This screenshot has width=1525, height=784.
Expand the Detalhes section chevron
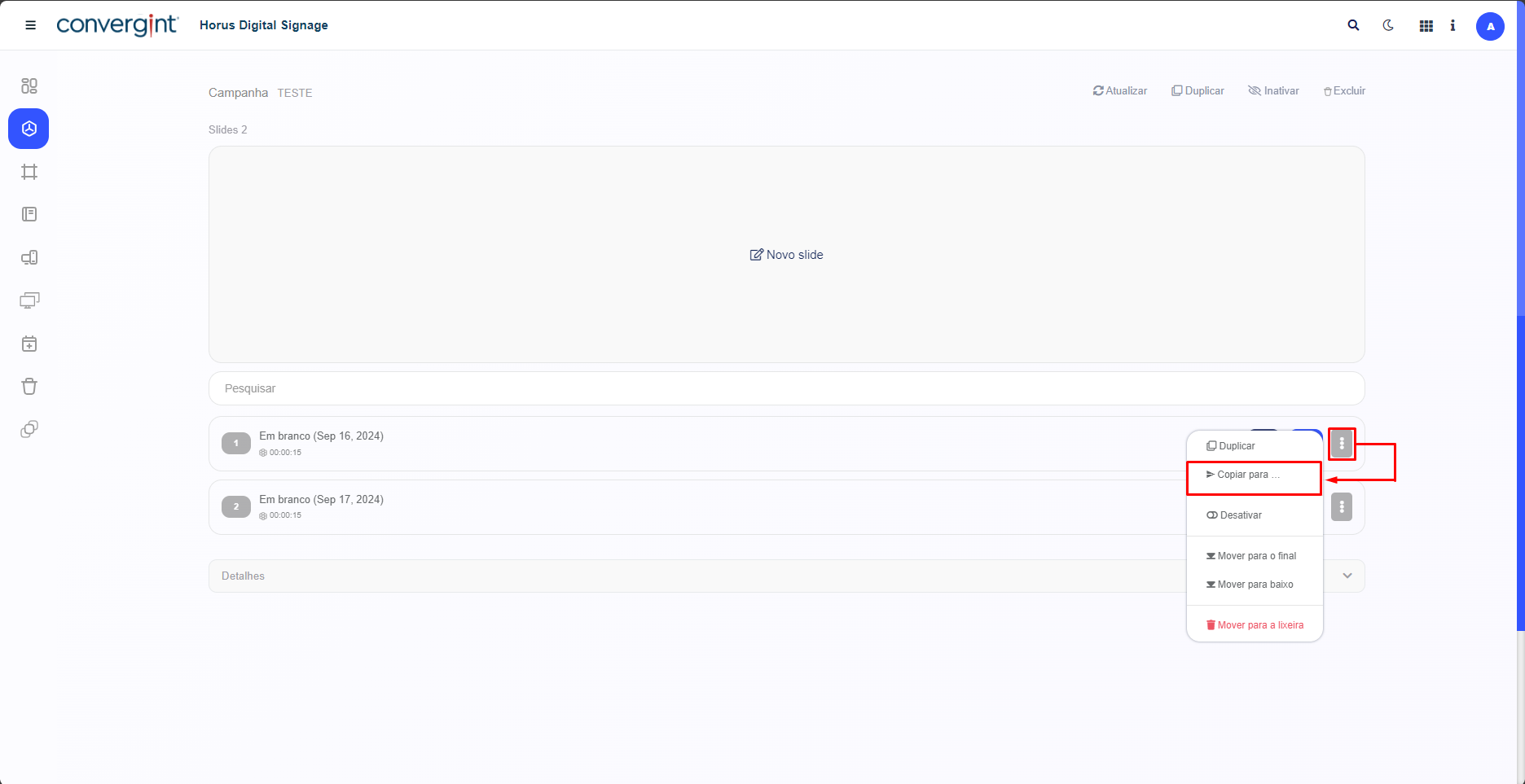tap(1347, 576)
